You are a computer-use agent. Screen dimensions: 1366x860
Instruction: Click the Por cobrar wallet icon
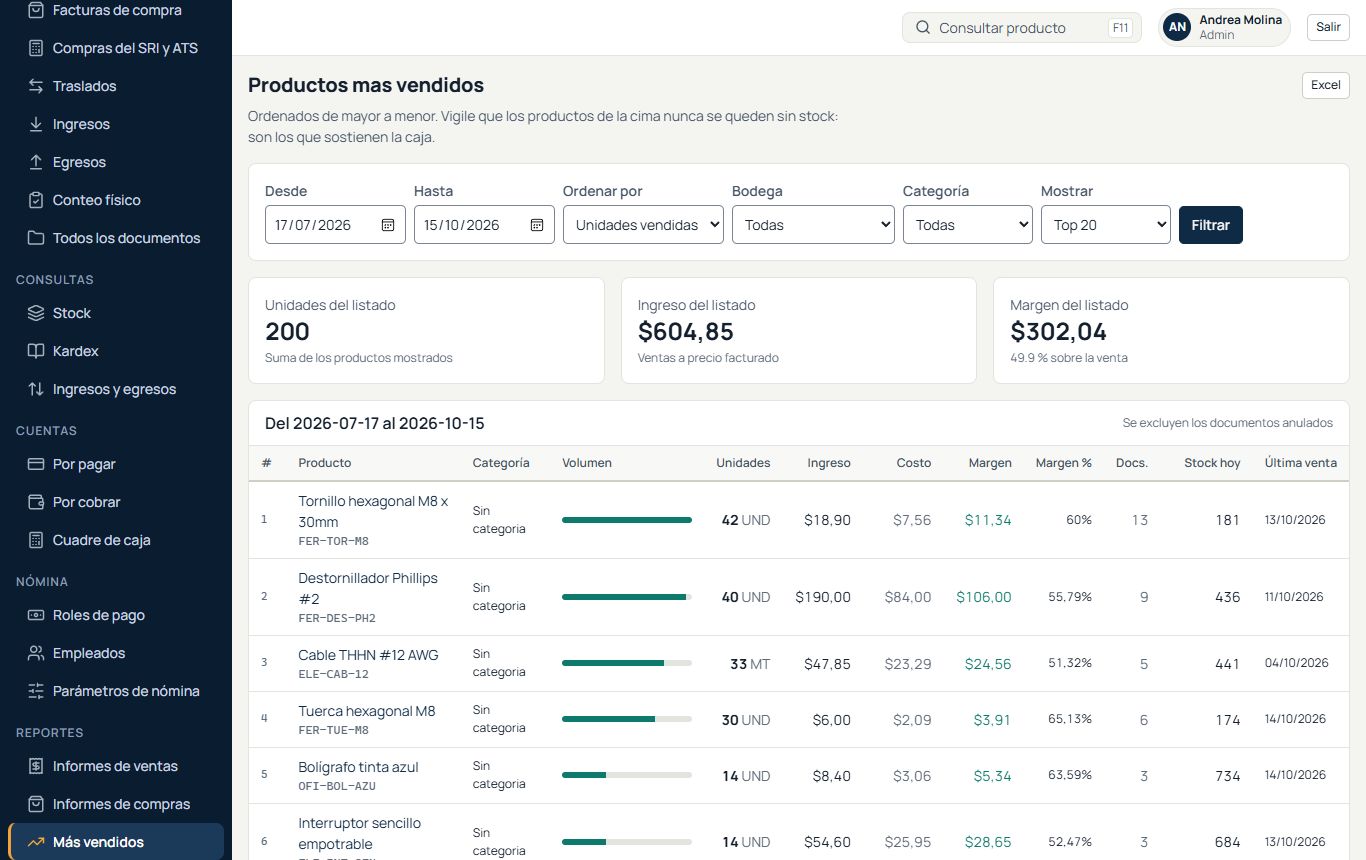36,502
